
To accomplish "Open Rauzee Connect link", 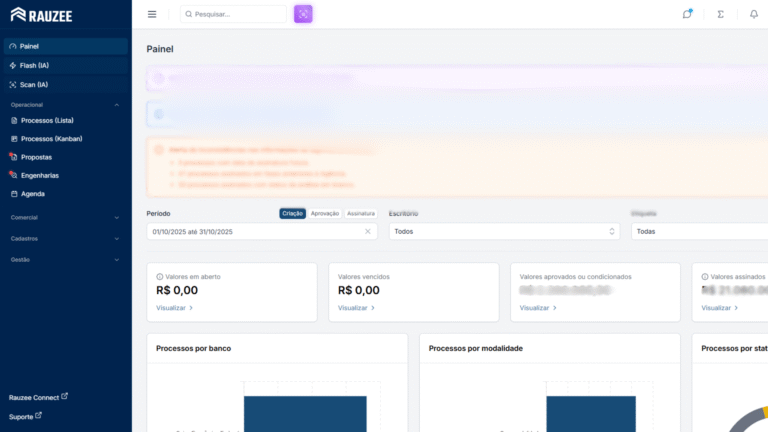I will 38,397.
